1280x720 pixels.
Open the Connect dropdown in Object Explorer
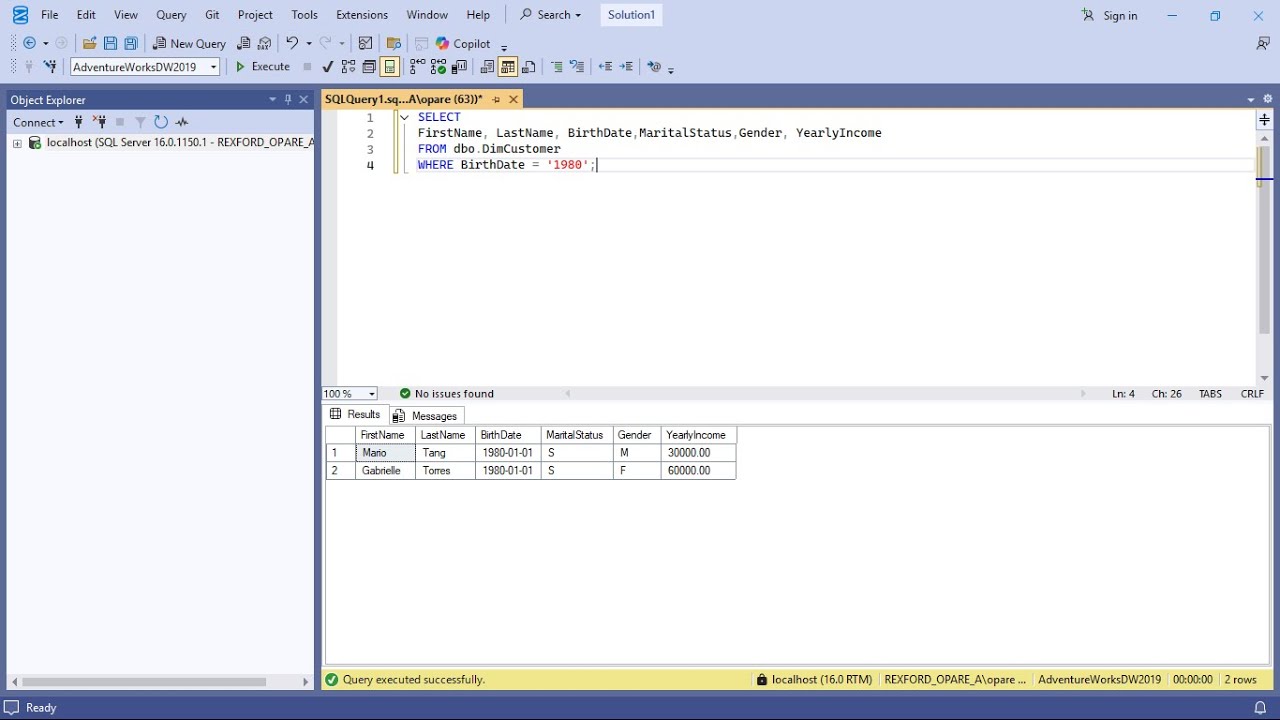pyautogui.click(x=38, y=122)
